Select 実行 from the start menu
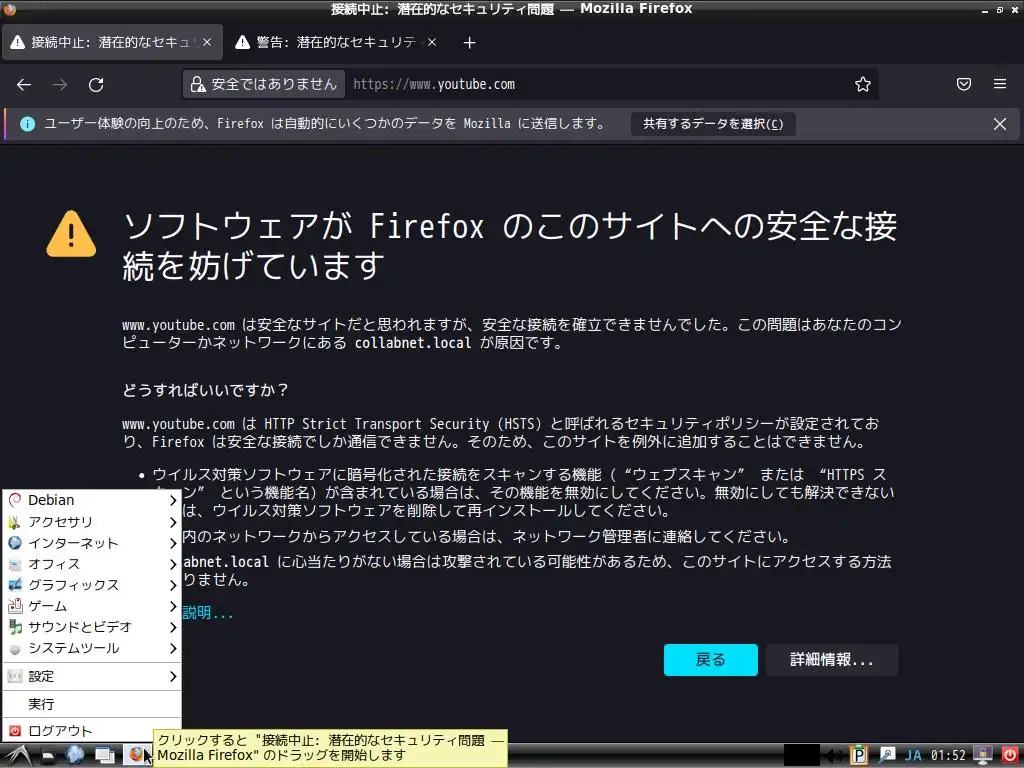The image size is (1024, 768). click(92, 704)
